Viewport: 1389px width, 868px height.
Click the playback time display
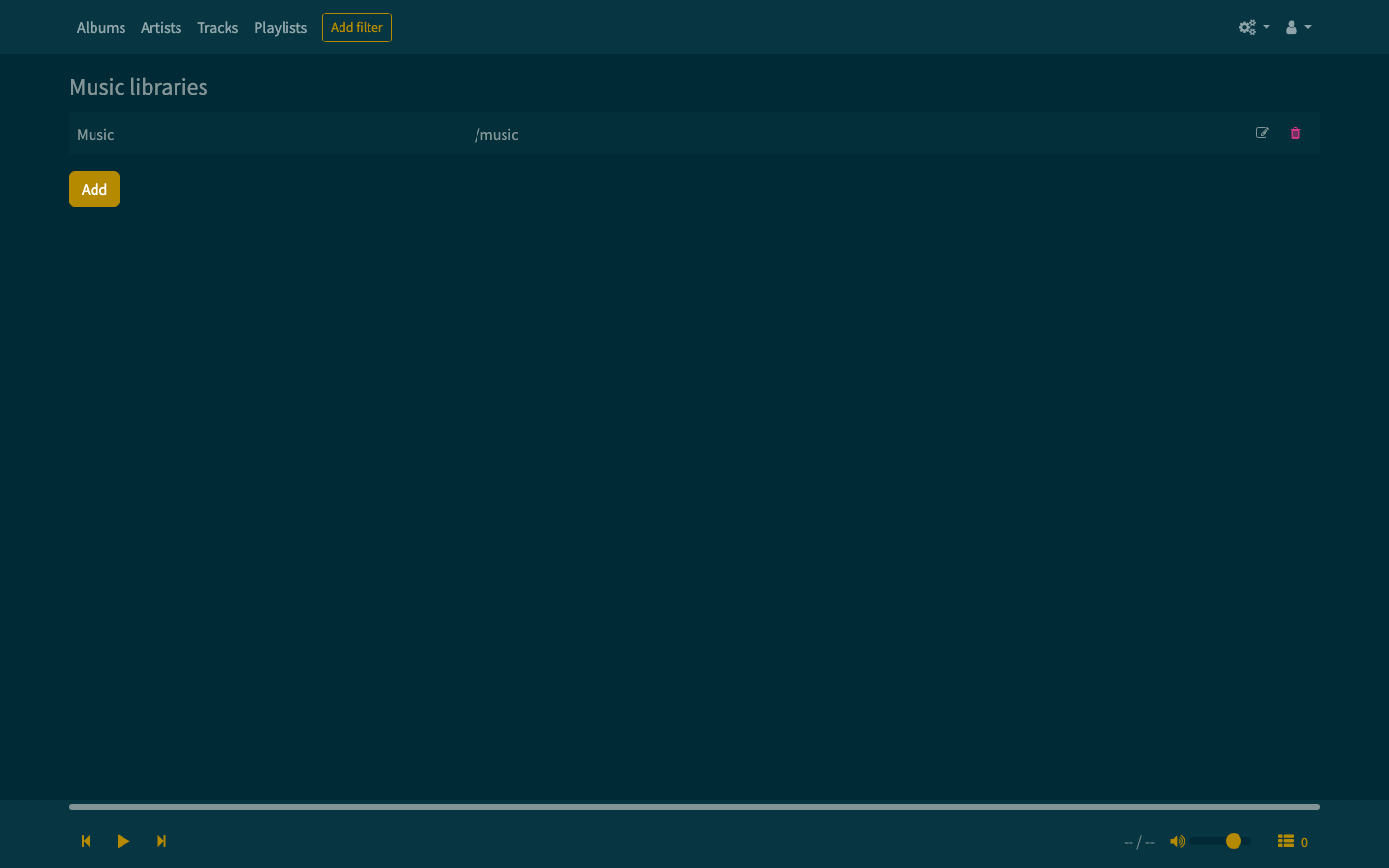[1139, 842]
